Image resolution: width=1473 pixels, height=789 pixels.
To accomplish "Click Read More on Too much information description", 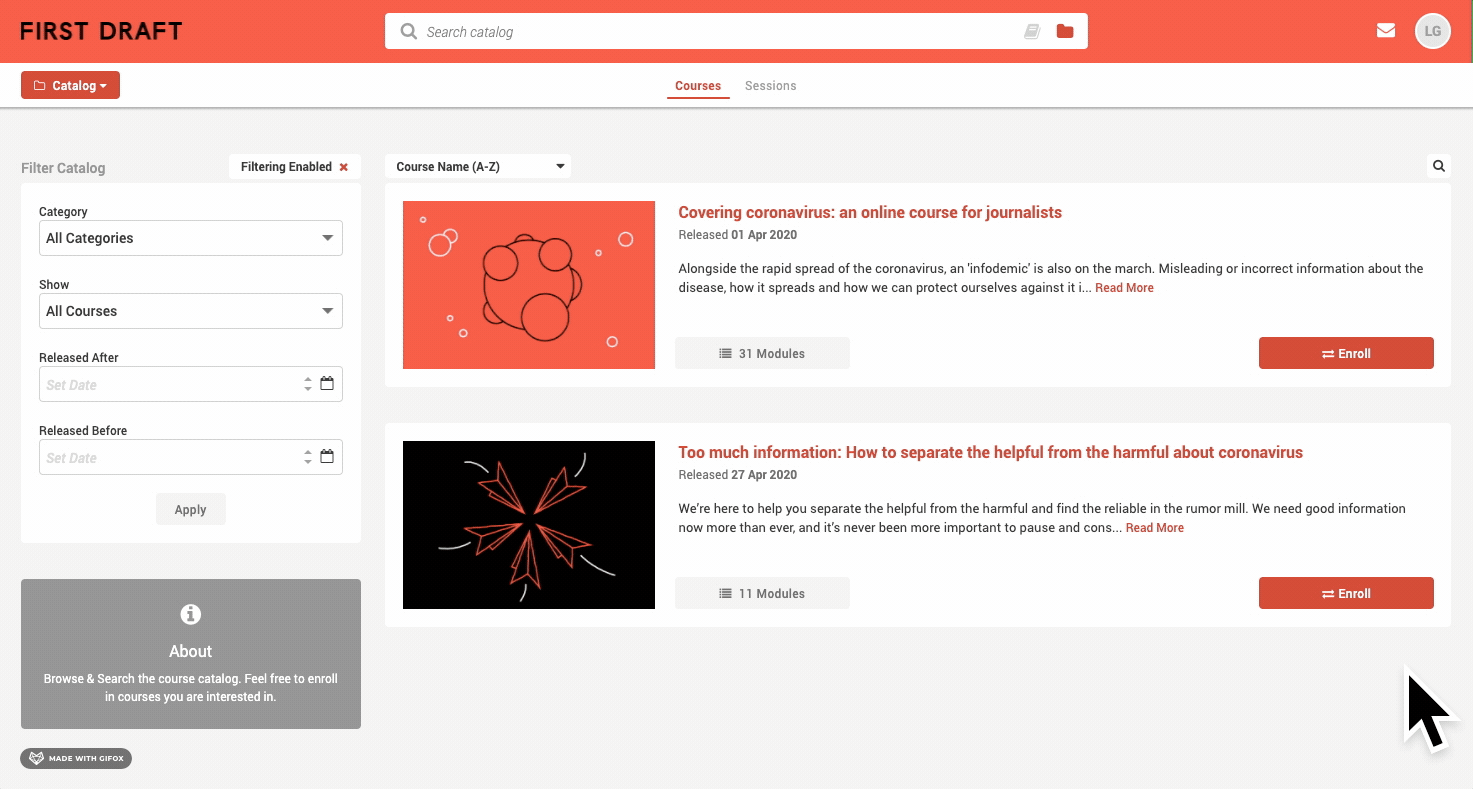I will (x=1154, y=528).
